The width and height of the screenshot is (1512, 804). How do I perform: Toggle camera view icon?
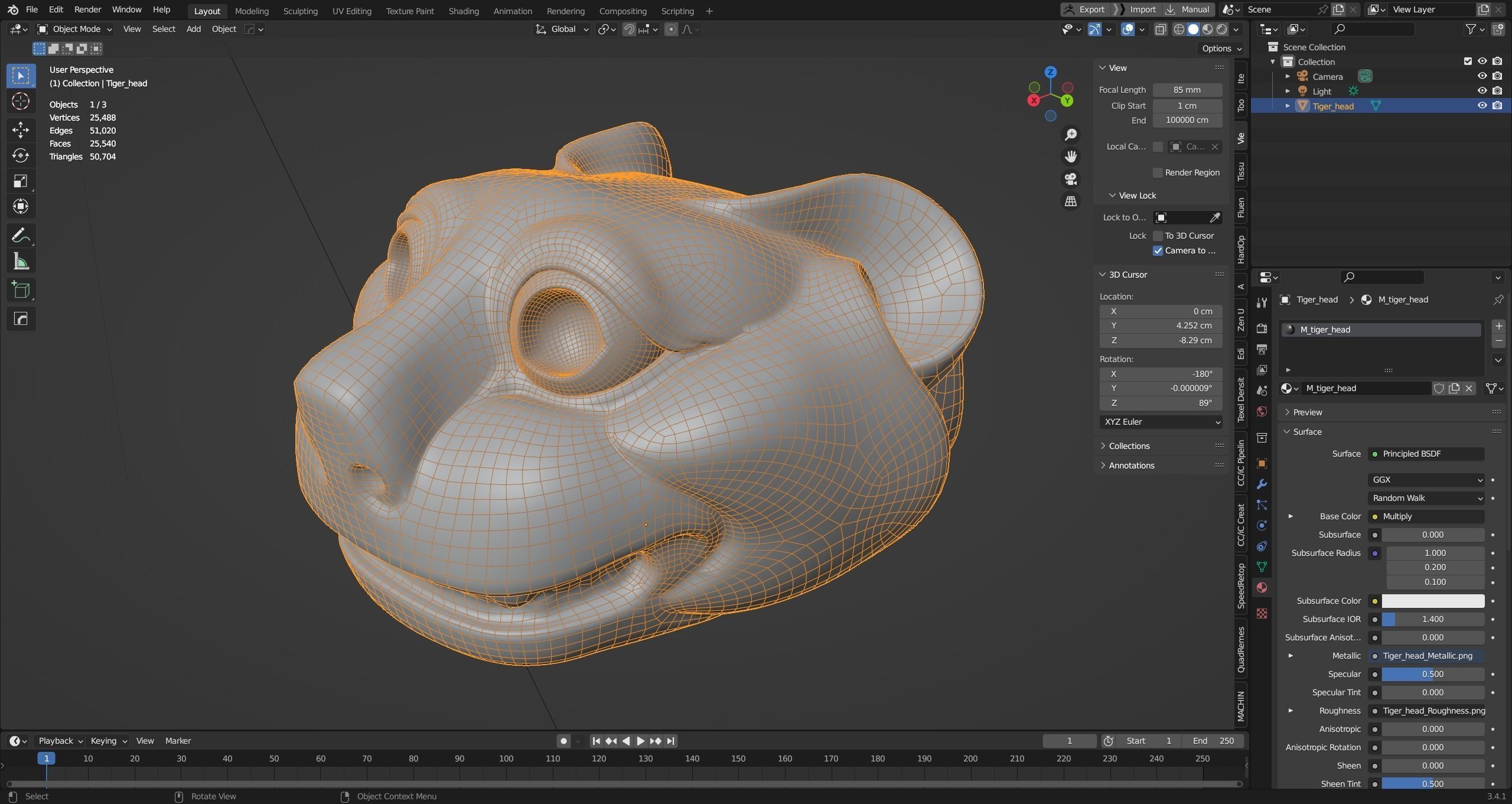1070,179
